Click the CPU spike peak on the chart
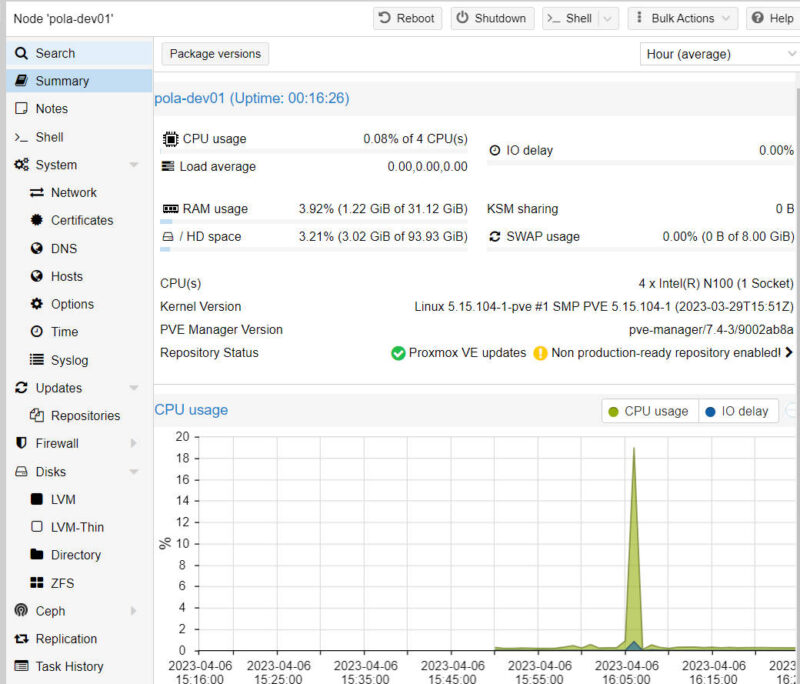This screenshot has height=684, width=800. coord(634,448)
